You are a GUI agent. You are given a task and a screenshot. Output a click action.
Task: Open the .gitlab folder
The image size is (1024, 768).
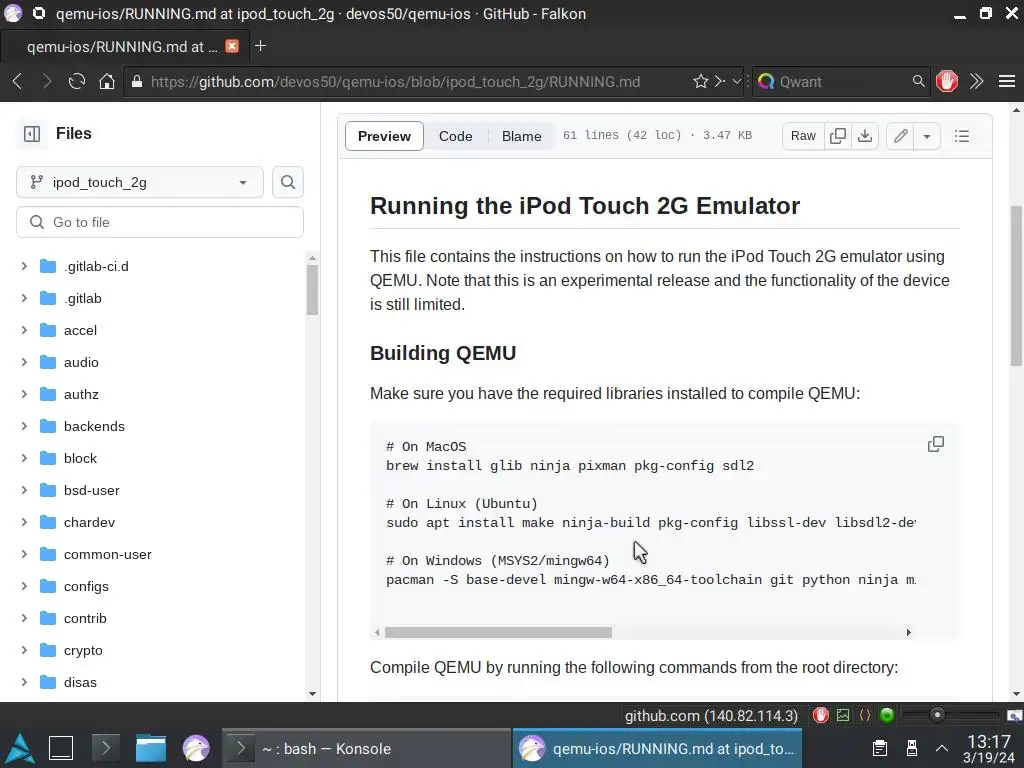[83, 298]
